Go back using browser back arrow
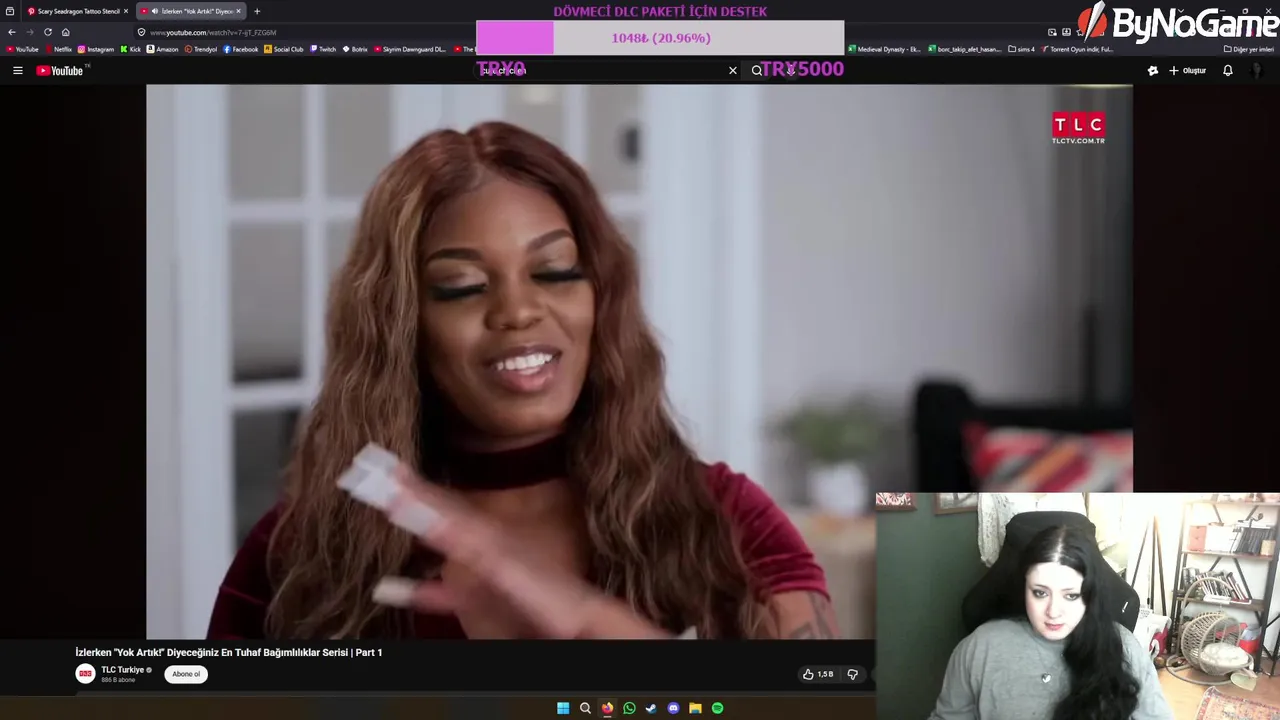Screen dimensions: 1280x720 pyautogui.click(x=12, y=32)
